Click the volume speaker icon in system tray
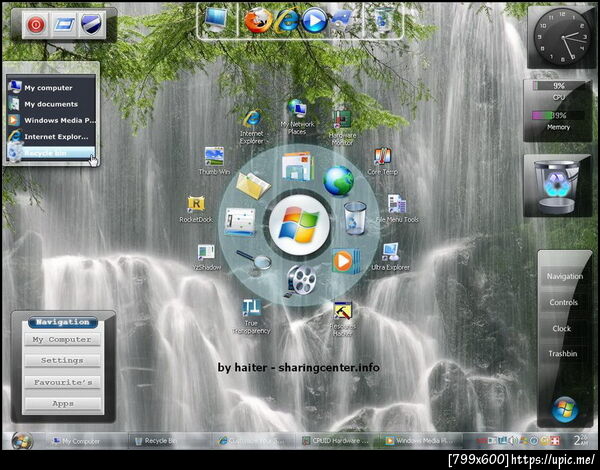Image resolution: width=600 pixels, height=470 pixels. point(513,441)
